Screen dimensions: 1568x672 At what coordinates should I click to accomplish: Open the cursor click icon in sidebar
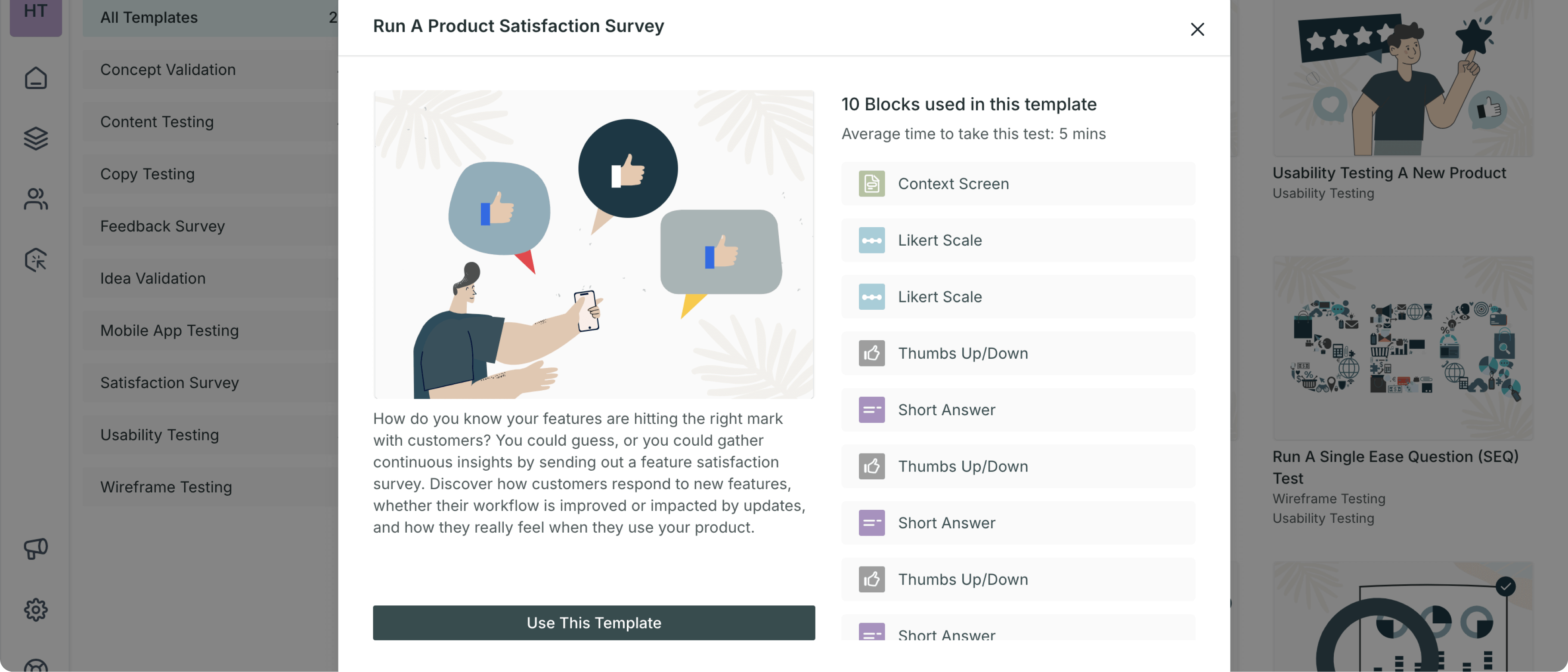35,260
